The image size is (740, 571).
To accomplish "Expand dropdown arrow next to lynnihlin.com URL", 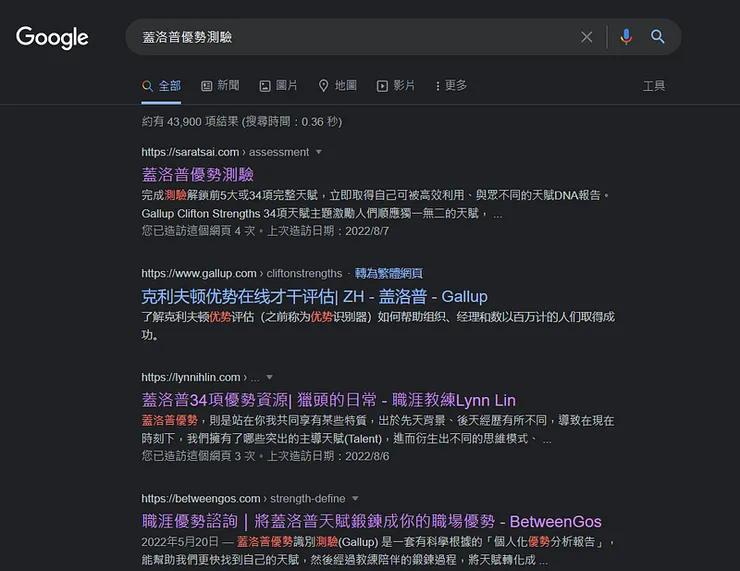I will pyautogui.click(x=269, y=377).
